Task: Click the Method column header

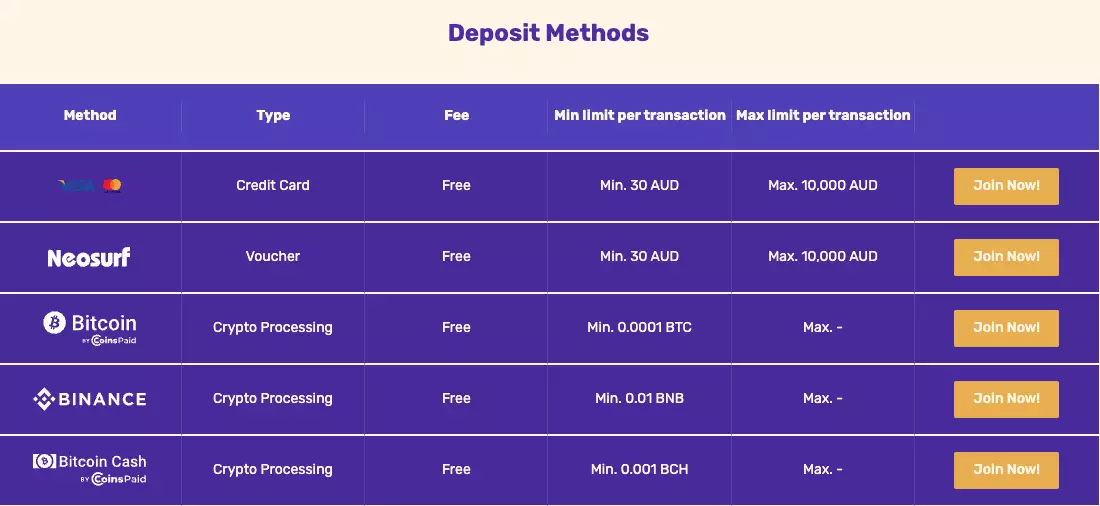Action: (x=90, y=115)
